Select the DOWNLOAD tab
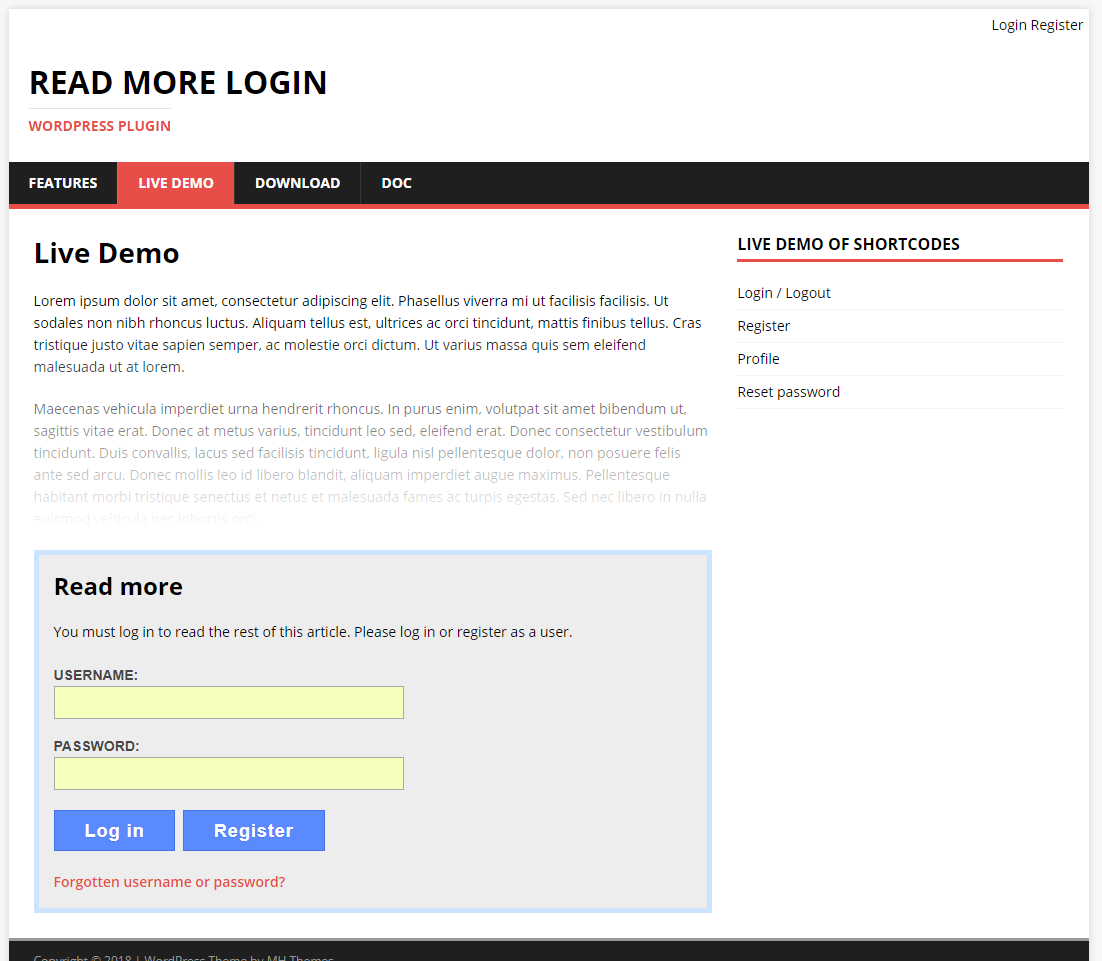The height and width of the screenshot is (961, 1102). tap(297, 183)
